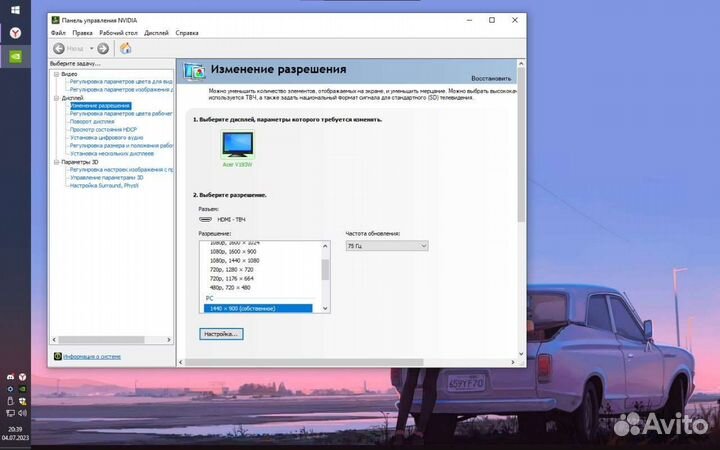The image size is (720, 450).
Task: Open the Назад history dropdown arrow
Action: [x=91, y=48]
